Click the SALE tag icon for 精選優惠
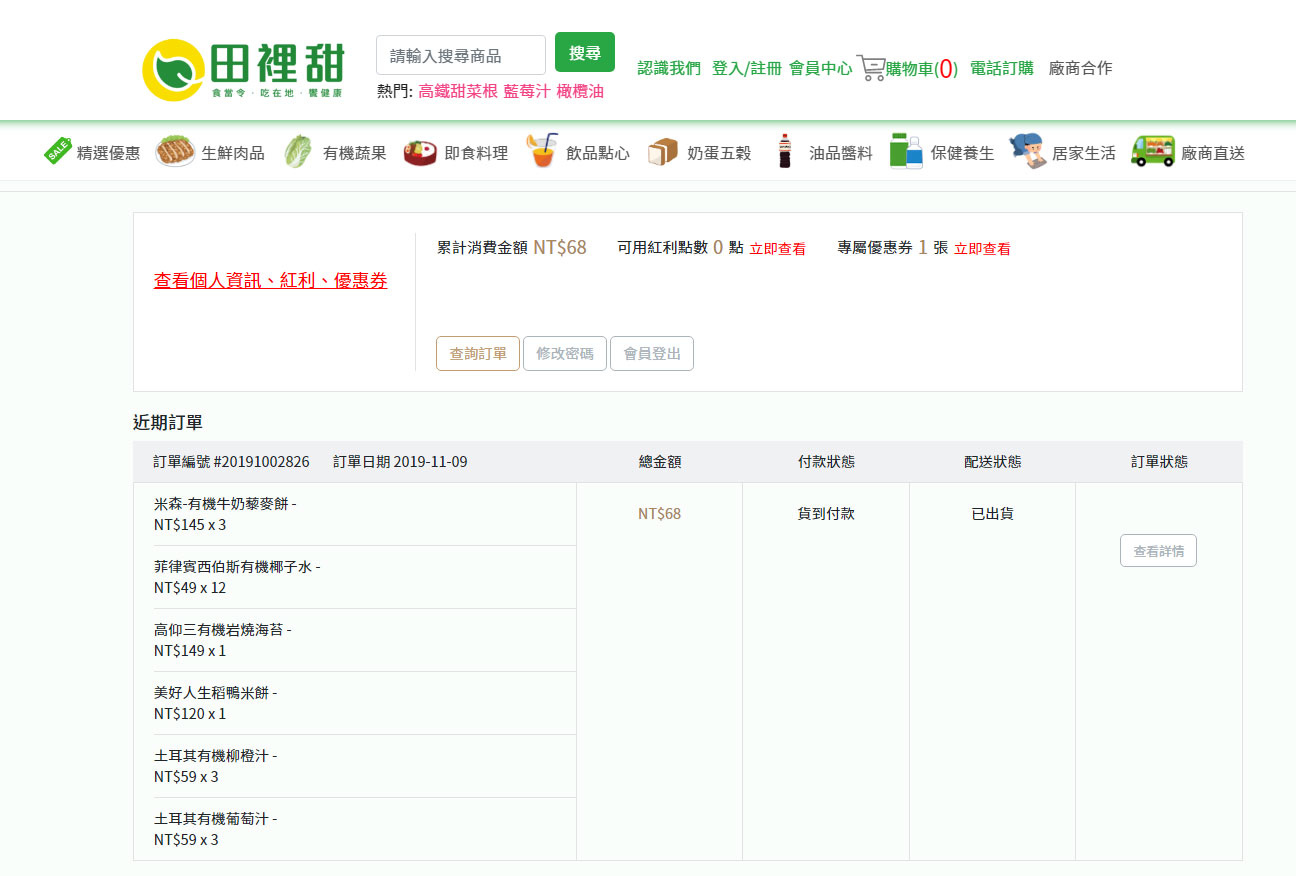The height and width of the screenshot is (876, 1296). 57,151
